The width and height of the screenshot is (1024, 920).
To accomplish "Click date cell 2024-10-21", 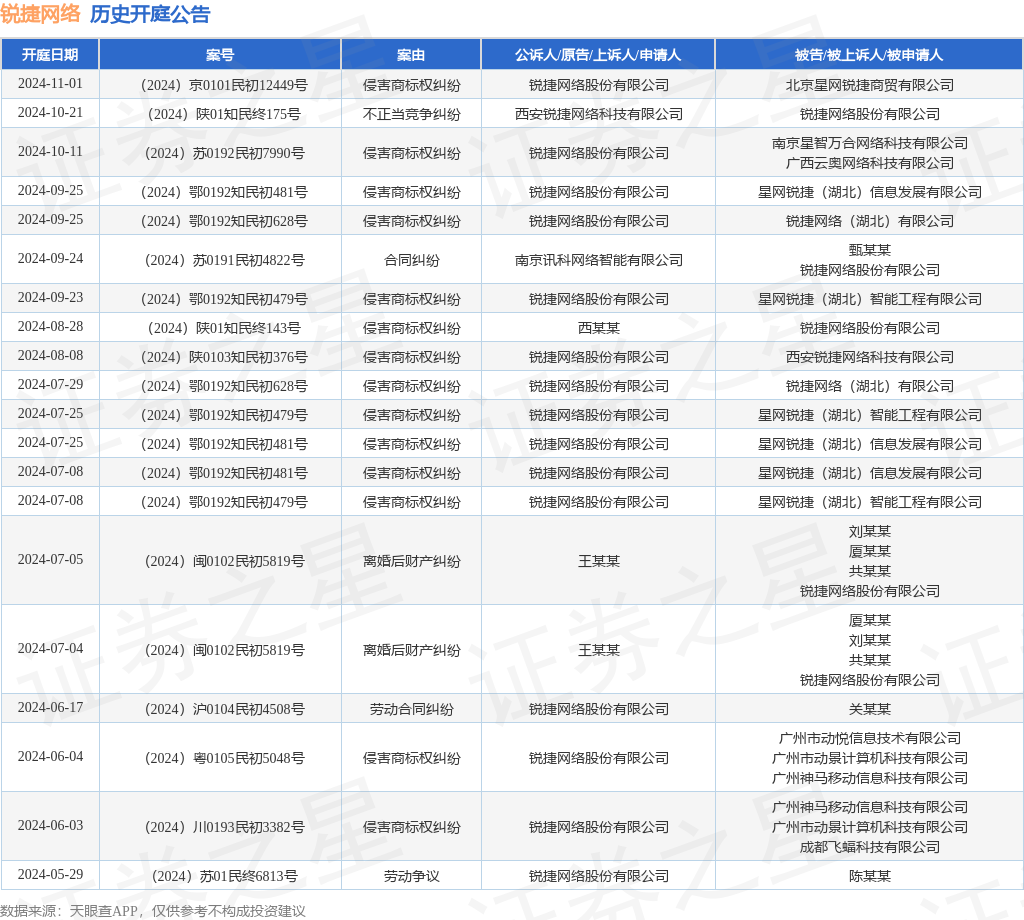I will point(50,112).
